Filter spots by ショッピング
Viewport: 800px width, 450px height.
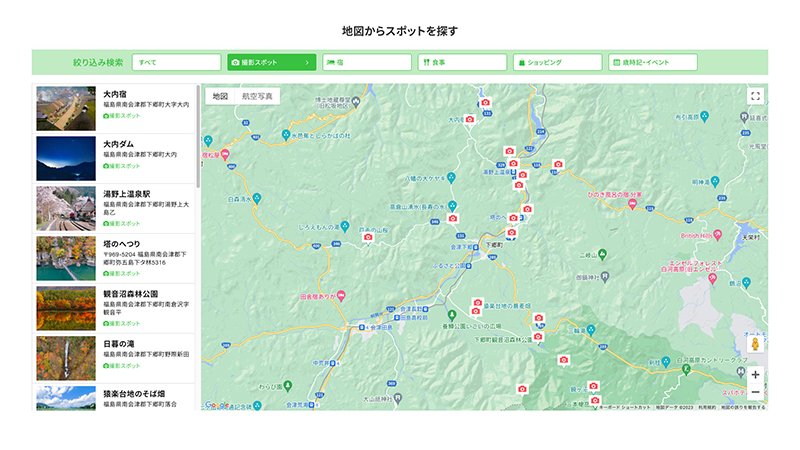pyautogui.click(x=558, y=62)
